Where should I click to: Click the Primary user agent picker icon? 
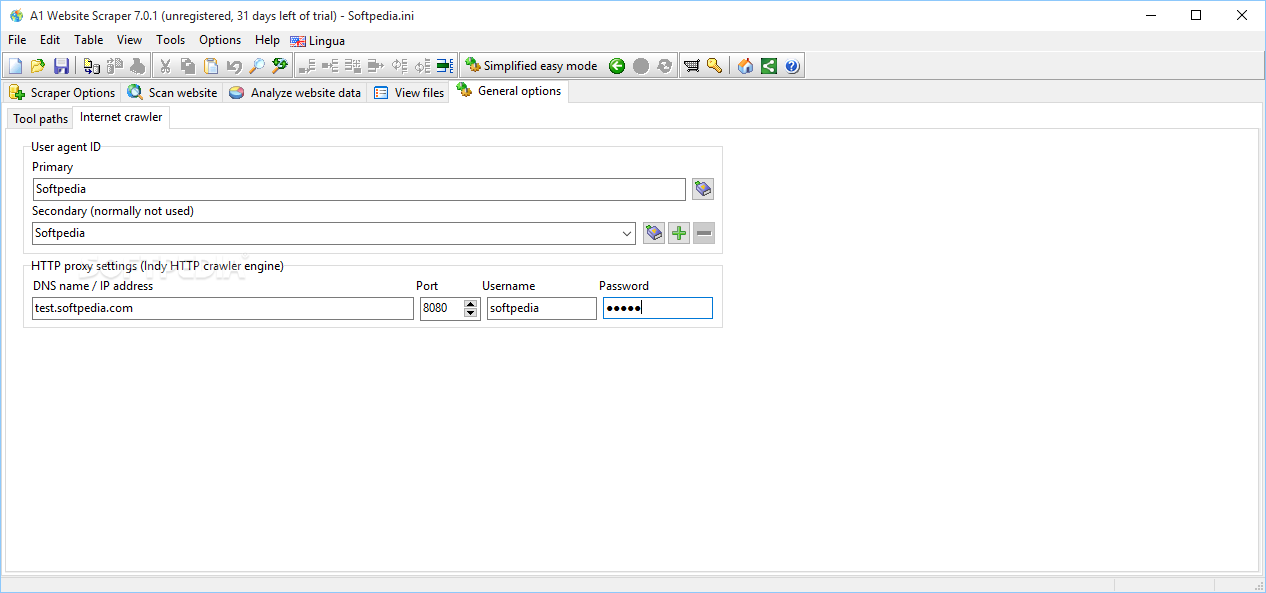pos(703,189)
